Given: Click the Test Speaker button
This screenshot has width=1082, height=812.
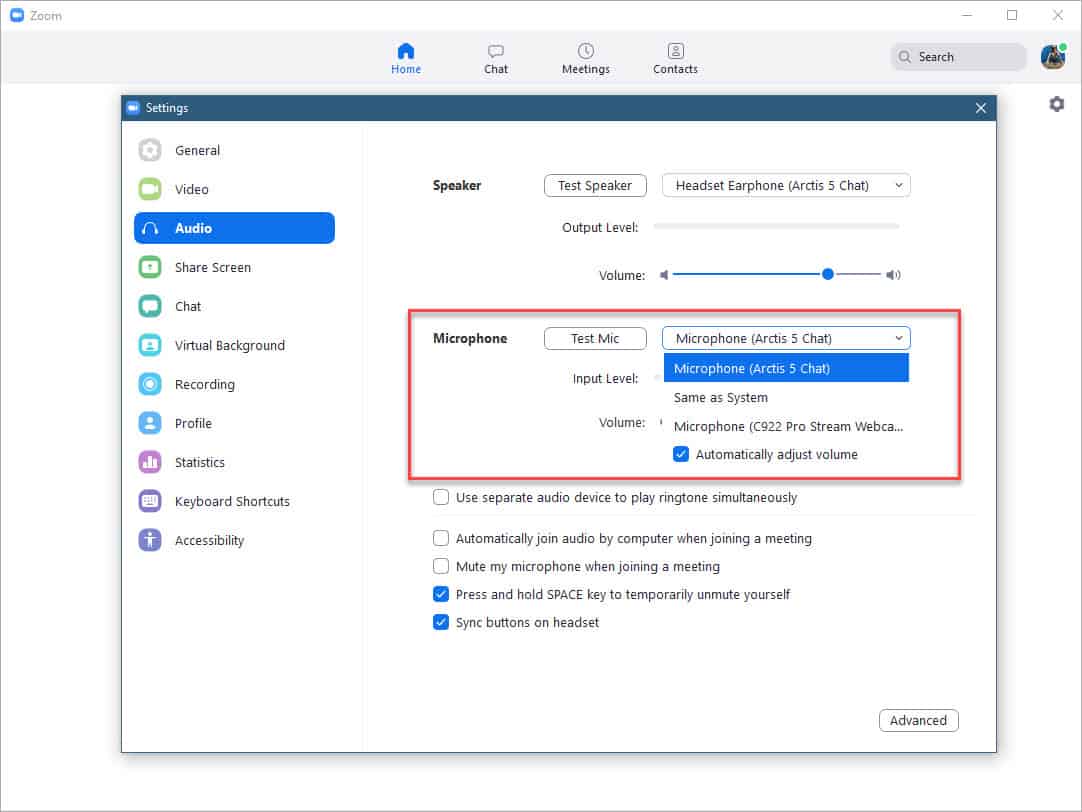Looking at the screenshot, I should tap(595, 186).
